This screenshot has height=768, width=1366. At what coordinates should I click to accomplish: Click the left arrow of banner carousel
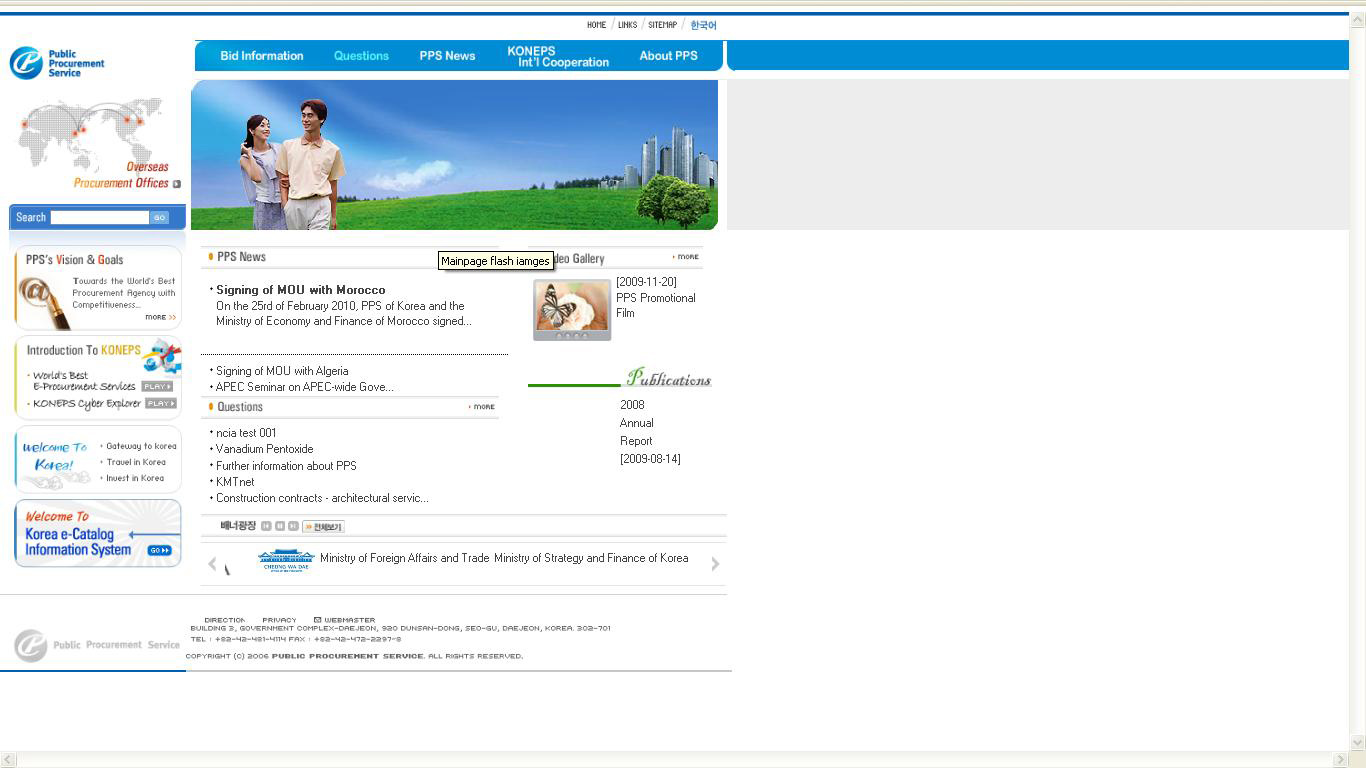[x=212, y=564]
